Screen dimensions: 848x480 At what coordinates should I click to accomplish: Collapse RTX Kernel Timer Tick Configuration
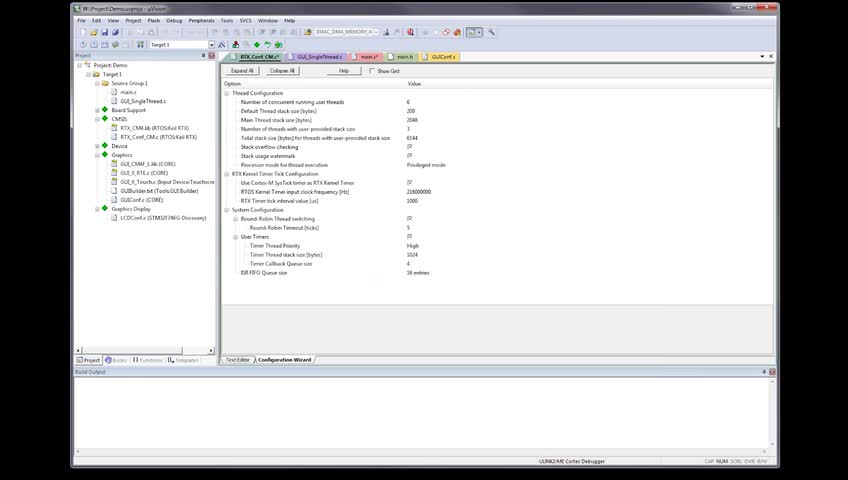(227, 174)
